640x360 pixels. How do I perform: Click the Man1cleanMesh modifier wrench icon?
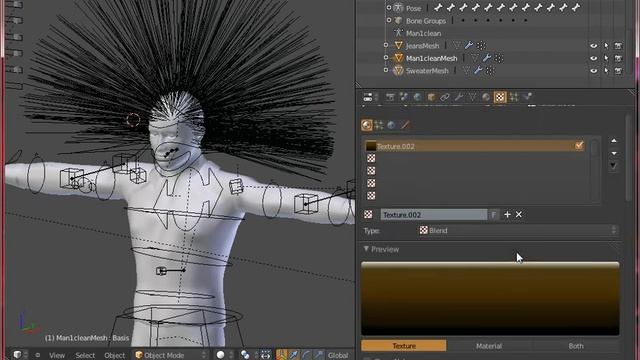click(x=487, y=58)
